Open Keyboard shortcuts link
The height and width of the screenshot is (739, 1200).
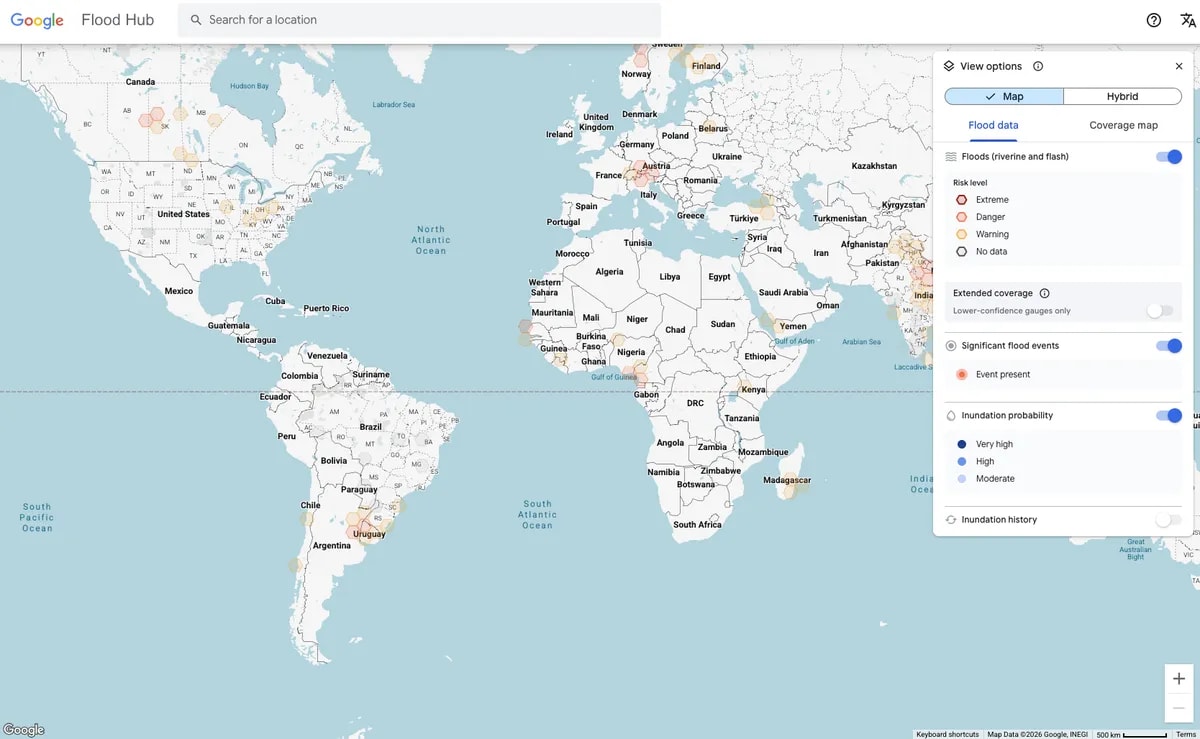947,734
